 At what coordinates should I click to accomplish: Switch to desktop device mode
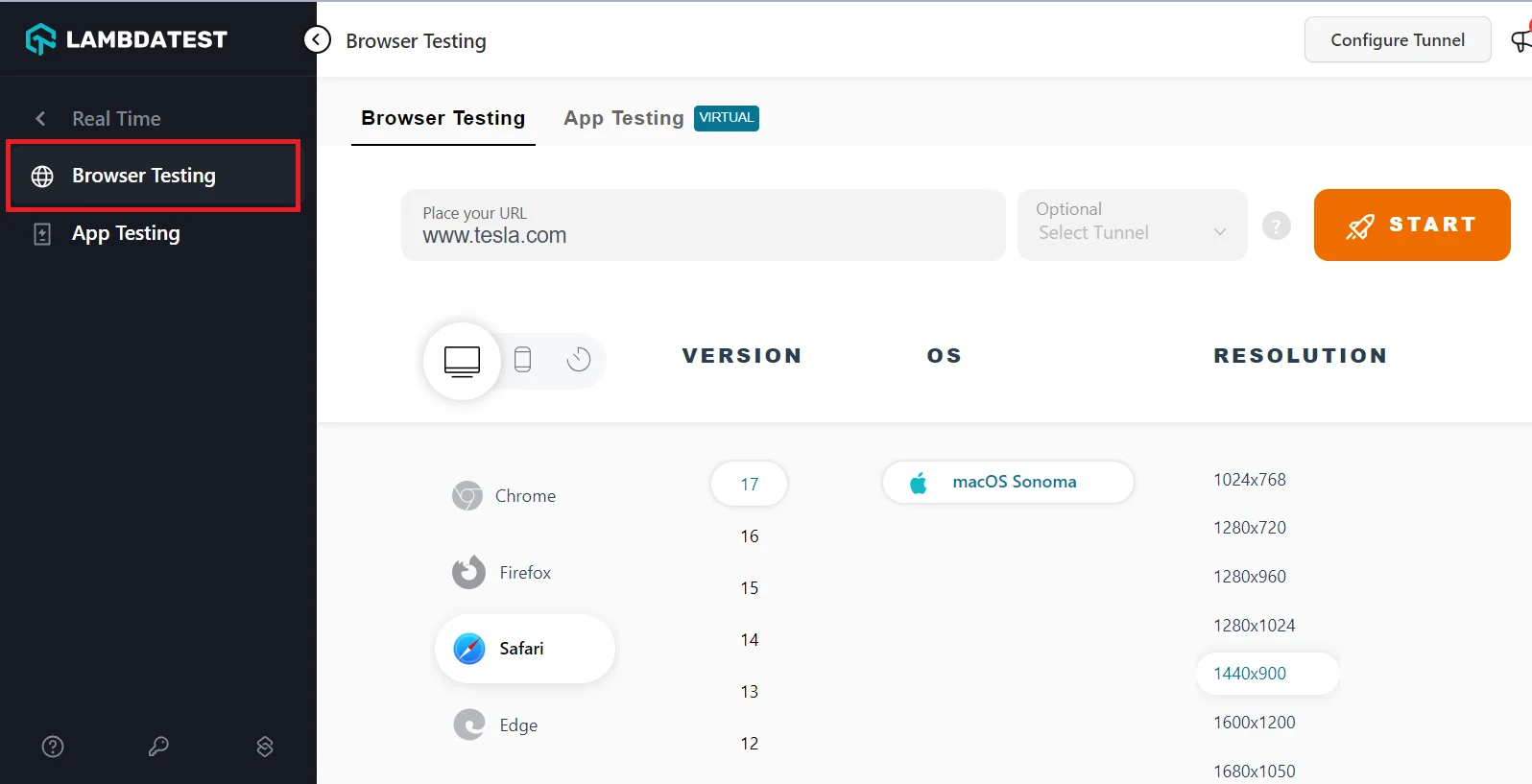462,361
